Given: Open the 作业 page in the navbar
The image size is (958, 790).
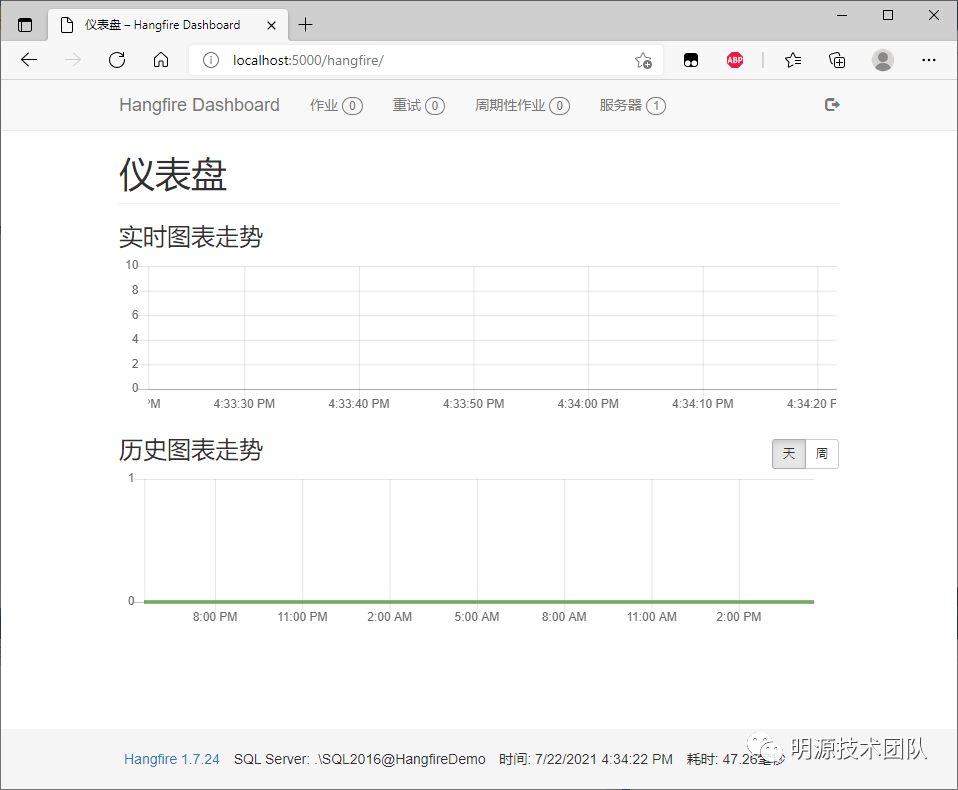Looking at the screenshot, I should pos(335,105).
